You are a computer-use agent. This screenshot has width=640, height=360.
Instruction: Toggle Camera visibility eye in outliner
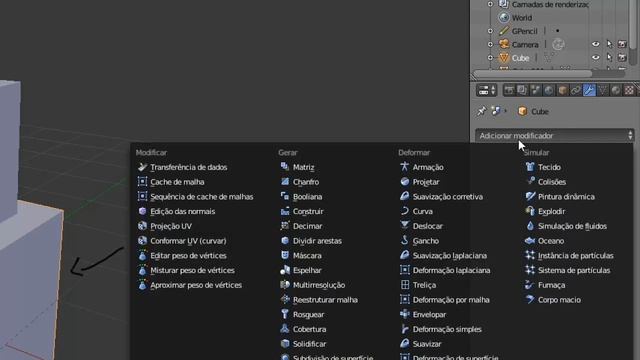coord(596,44)
